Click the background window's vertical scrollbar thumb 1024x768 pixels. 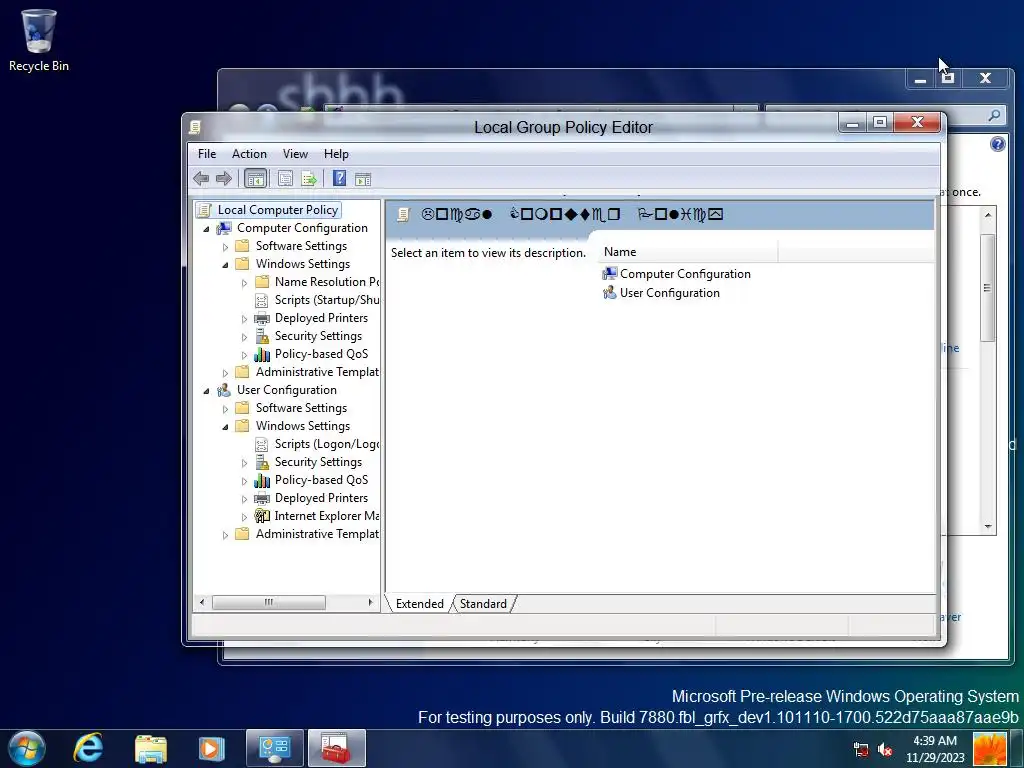click(987, 287)
